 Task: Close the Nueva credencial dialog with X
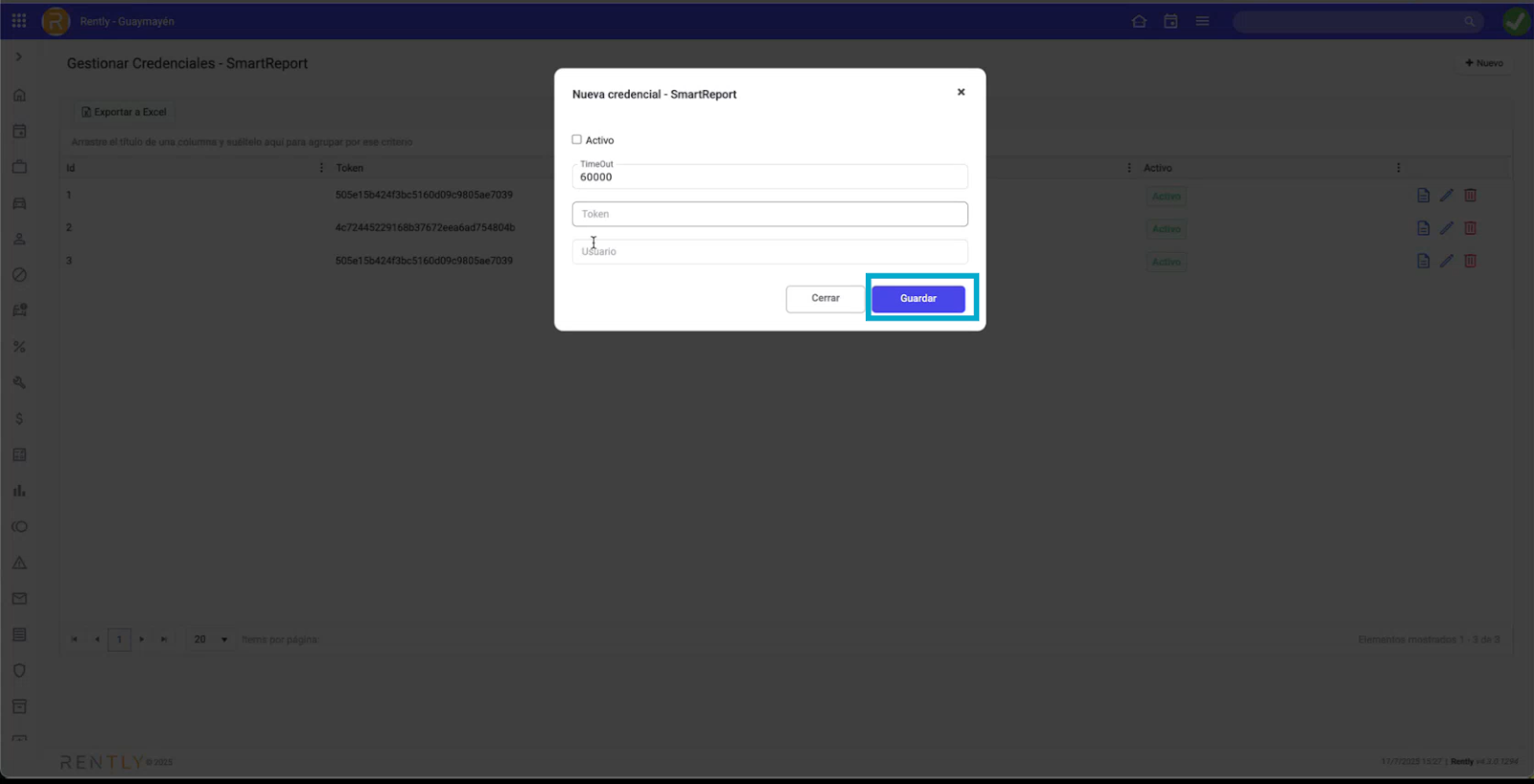[961, 93]
